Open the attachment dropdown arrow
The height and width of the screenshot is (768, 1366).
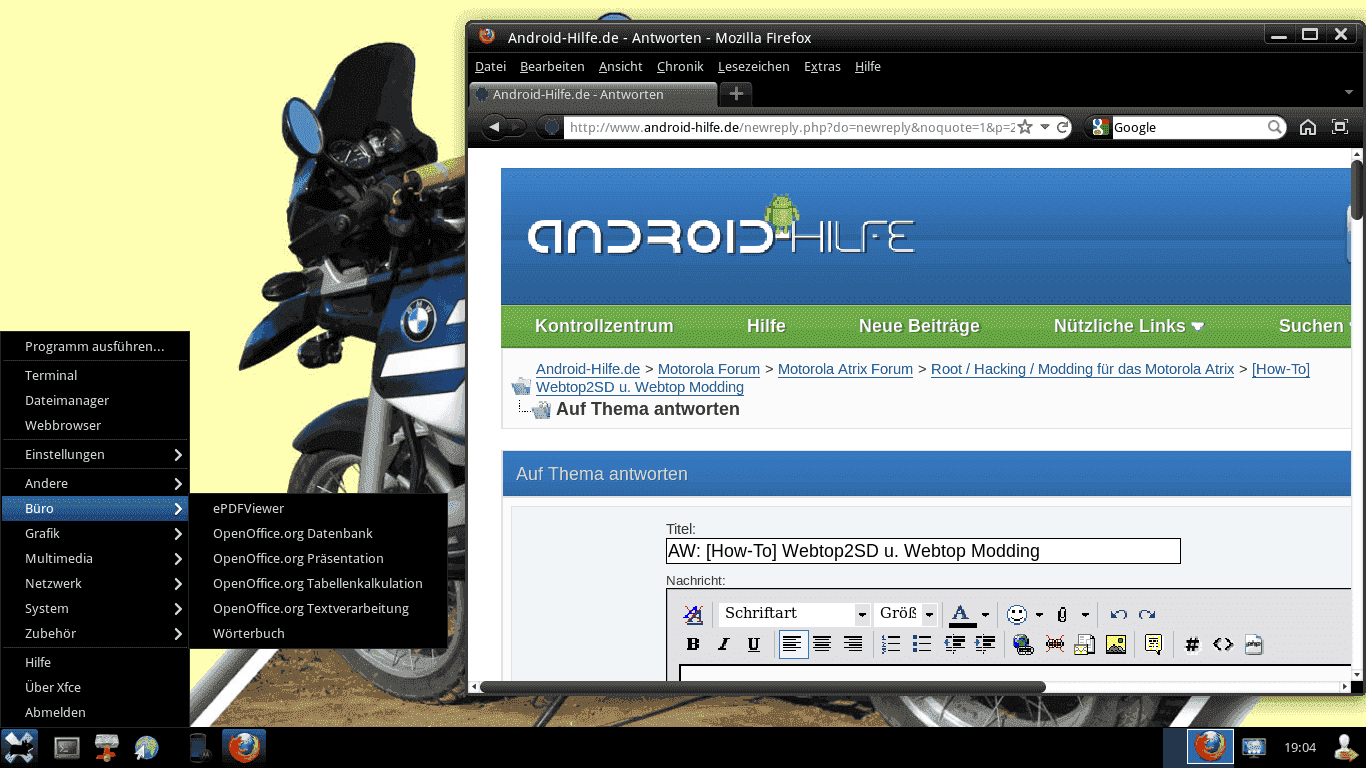[x=1085, y=614]
